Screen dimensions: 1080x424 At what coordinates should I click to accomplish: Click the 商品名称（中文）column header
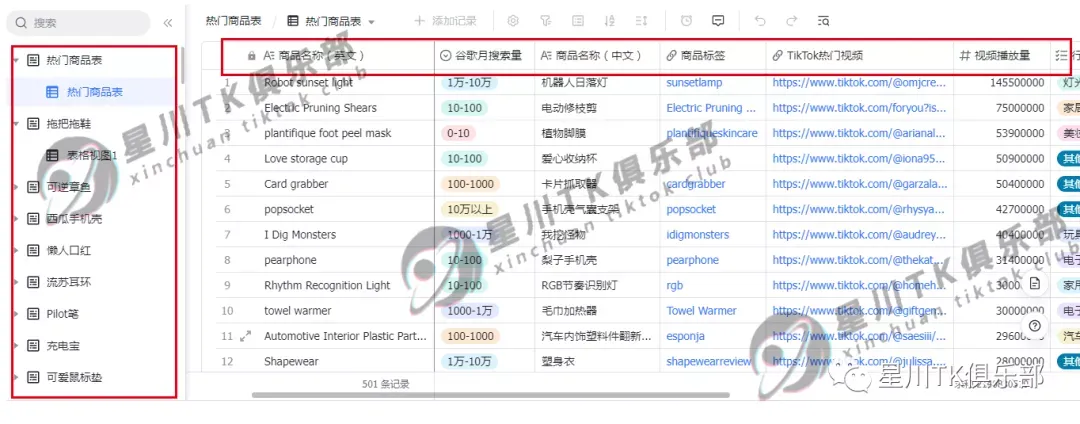tap(597, 56)
